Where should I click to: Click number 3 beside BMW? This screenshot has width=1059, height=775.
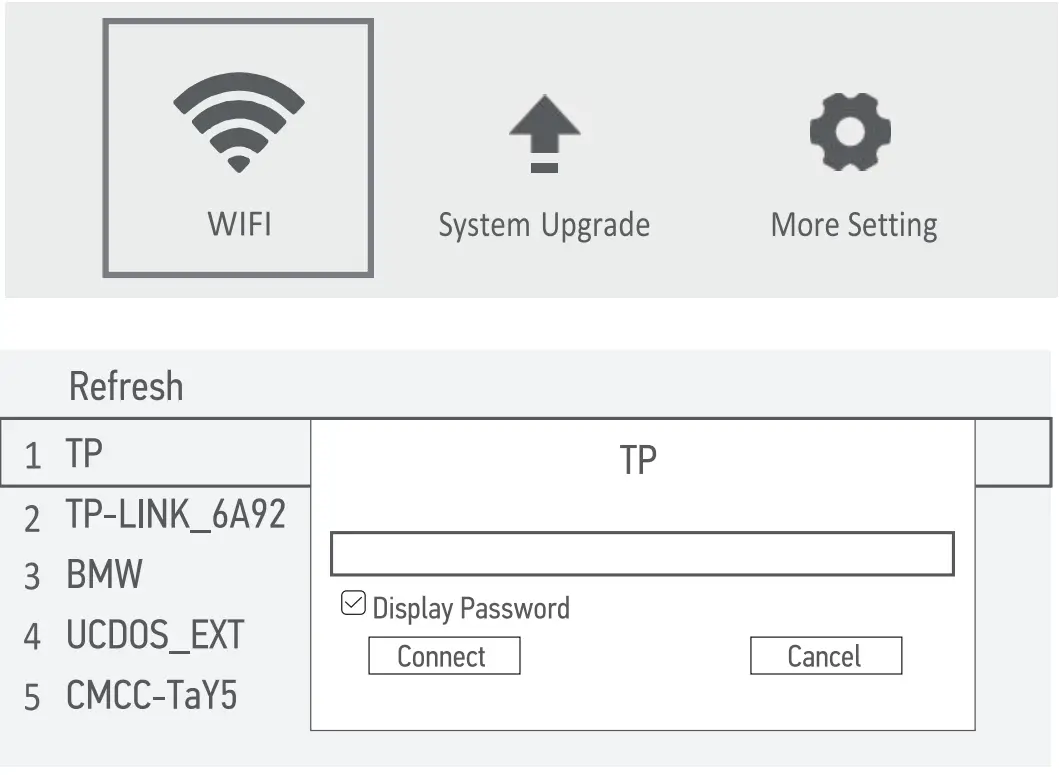coord(32,577)
